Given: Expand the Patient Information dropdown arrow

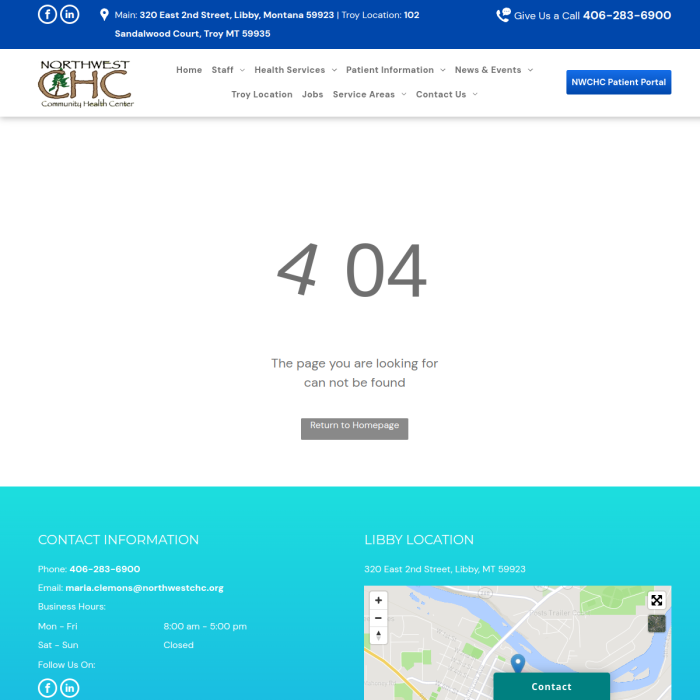Looking at the screenshot, I should coord(442,70).
